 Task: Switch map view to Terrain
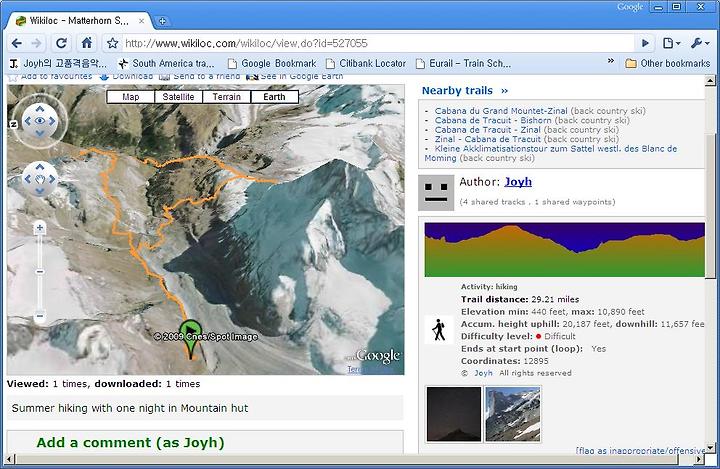pos(226,97)
